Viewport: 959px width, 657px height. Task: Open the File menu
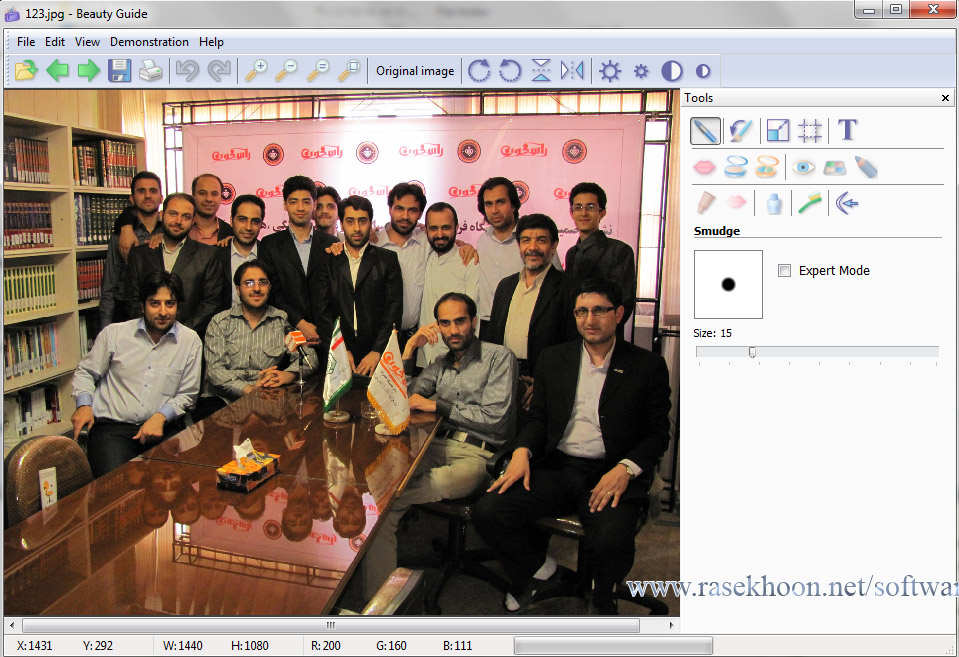click(x=26, y=42)
